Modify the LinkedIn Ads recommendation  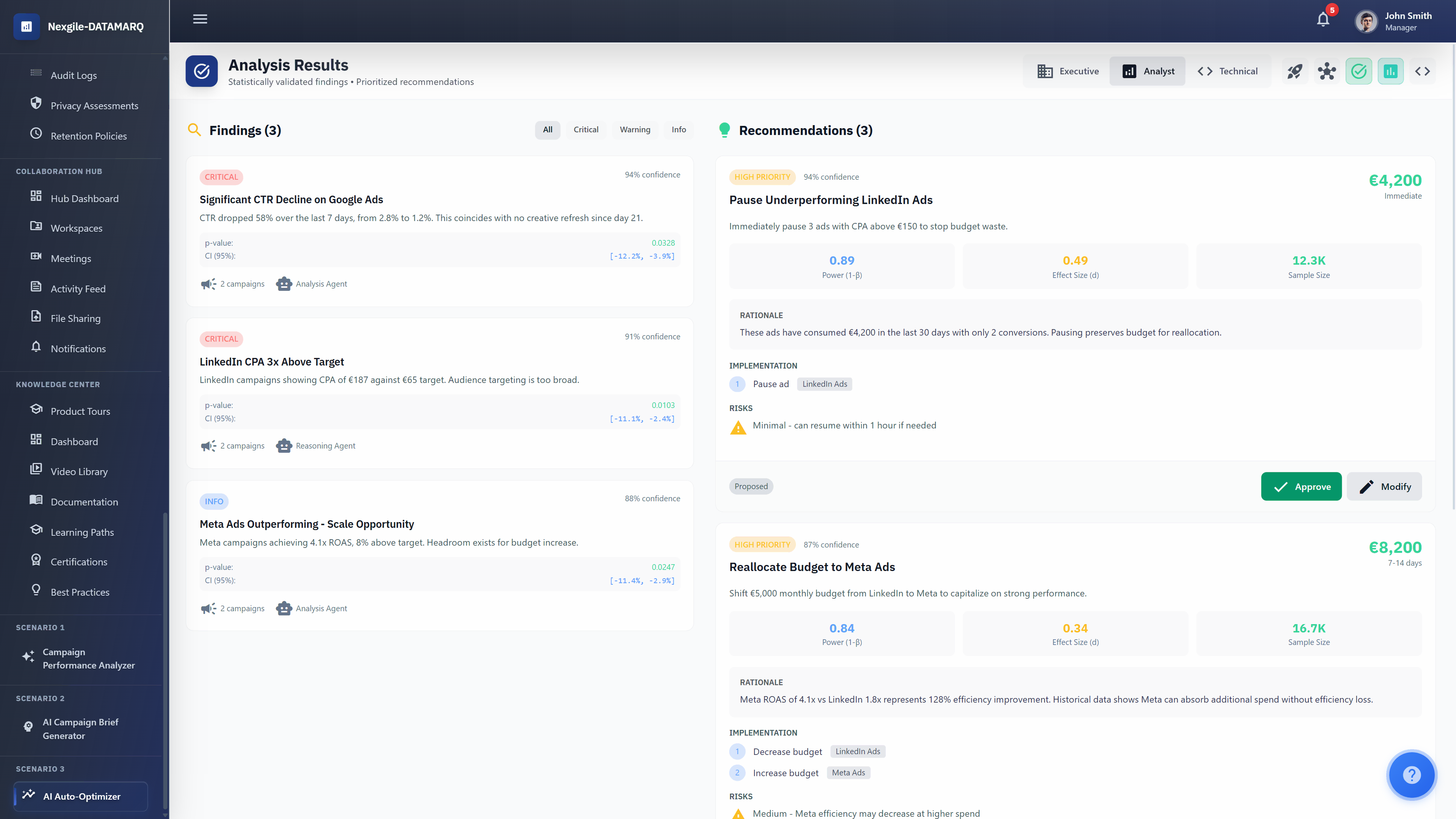pyautogui.click(x=1384, y=486)
